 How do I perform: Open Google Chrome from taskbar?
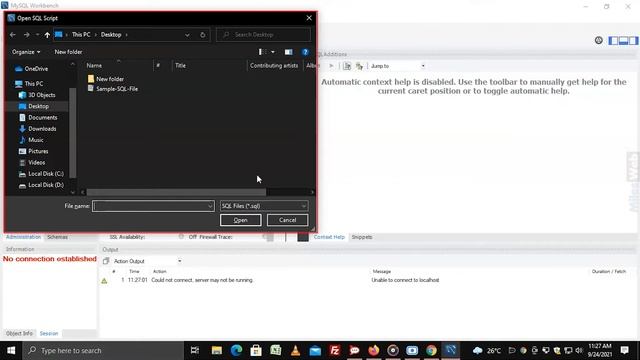(431, 351)
